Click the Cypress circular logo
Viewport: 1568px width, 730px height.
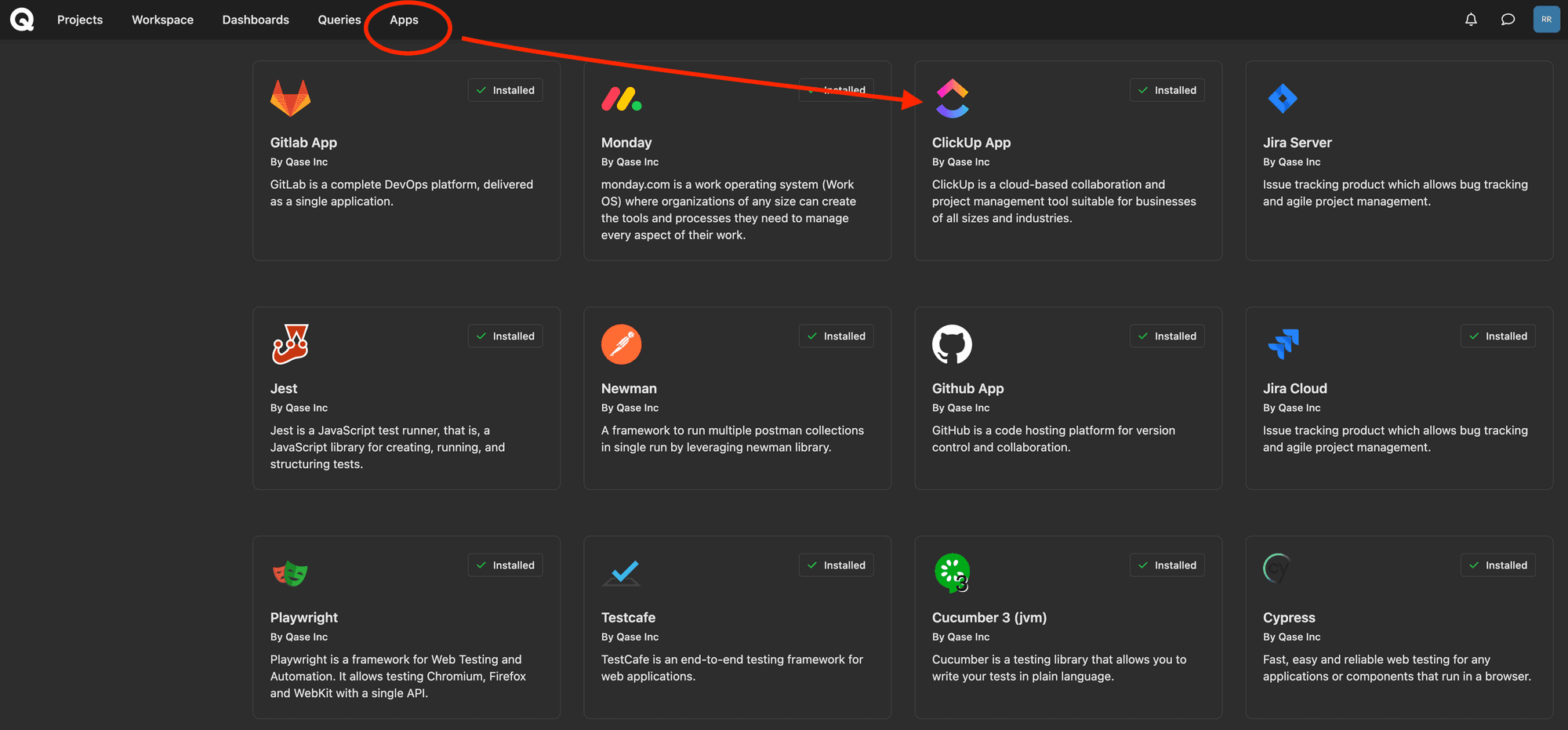coord(1276,568)
